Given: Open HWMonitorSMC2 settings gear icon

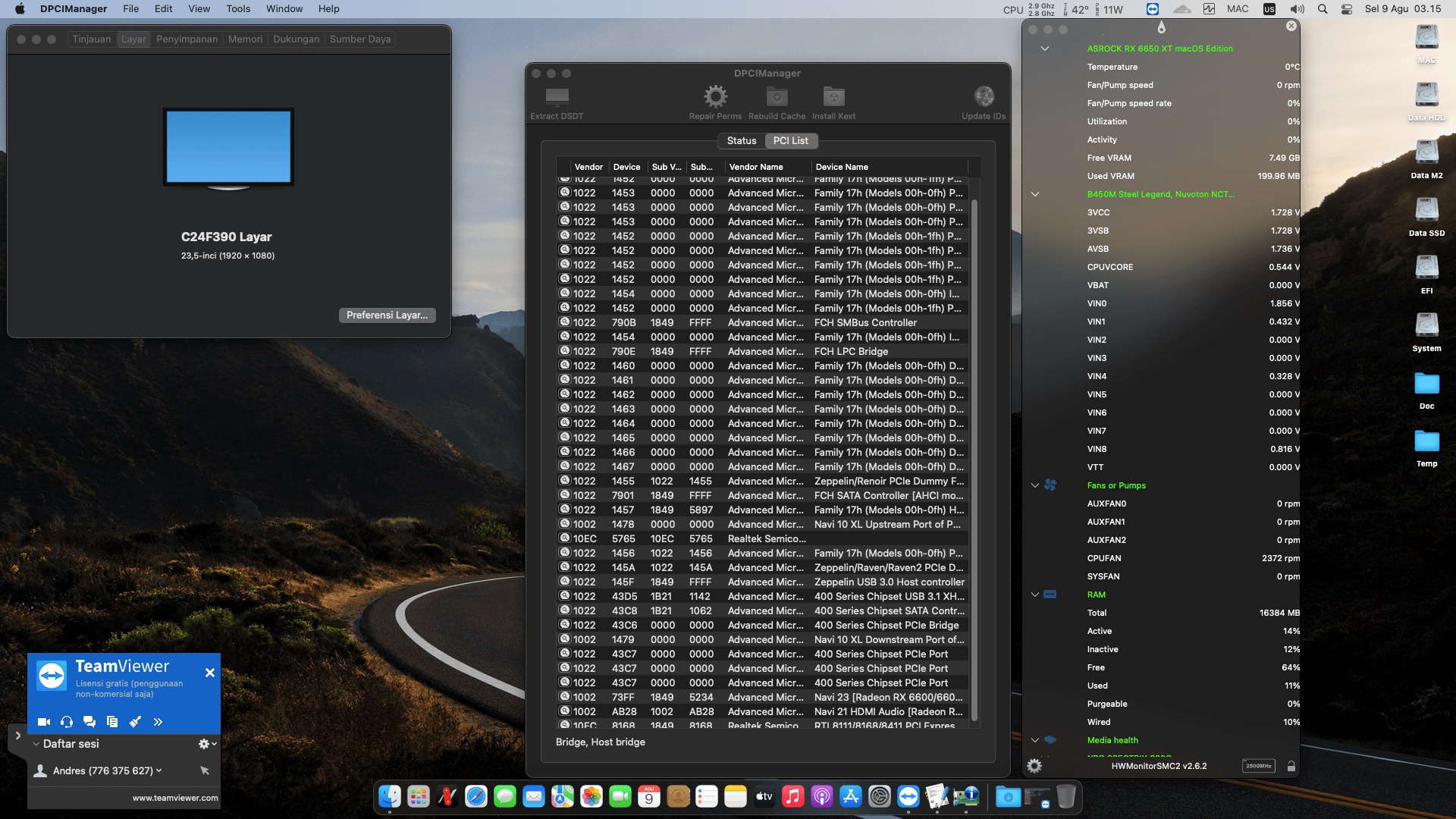Looking at the screenshot, I should tap(1034, 766).
